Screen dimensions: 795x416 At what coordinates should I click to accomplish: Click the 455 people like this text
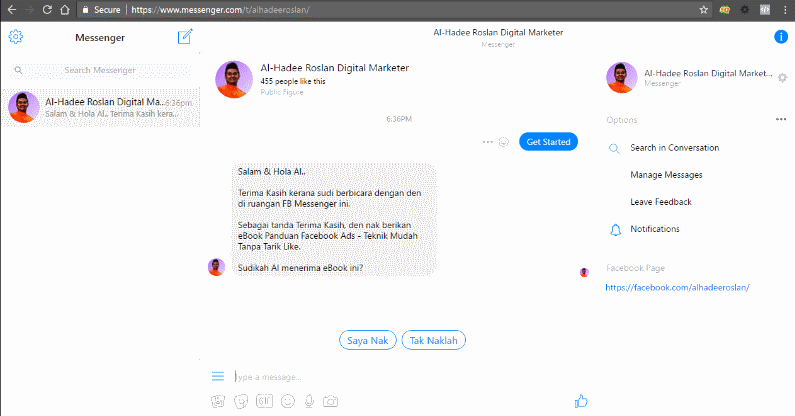pos(293,81)
